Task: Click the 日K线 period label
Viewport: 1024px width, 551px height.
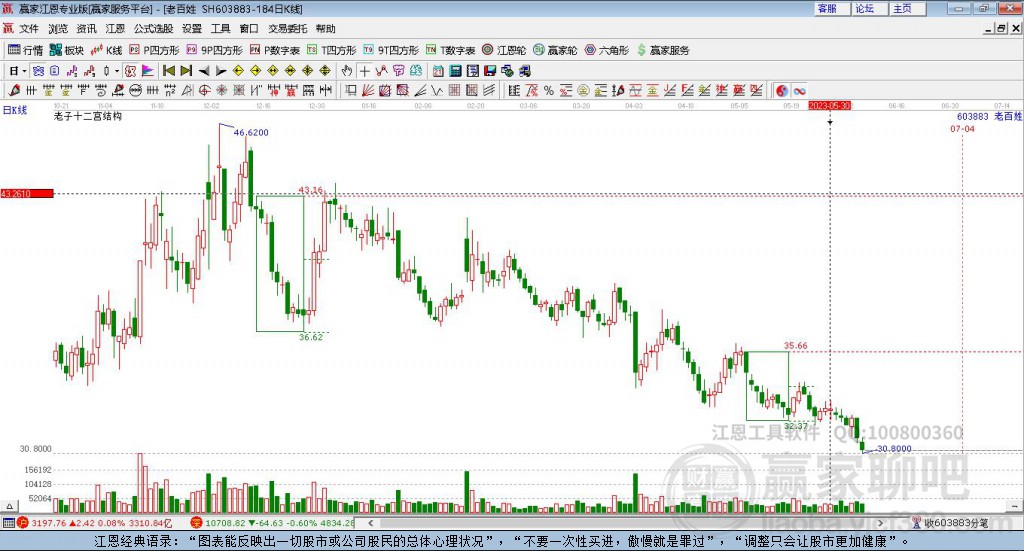Action: [x=15, y=110]
